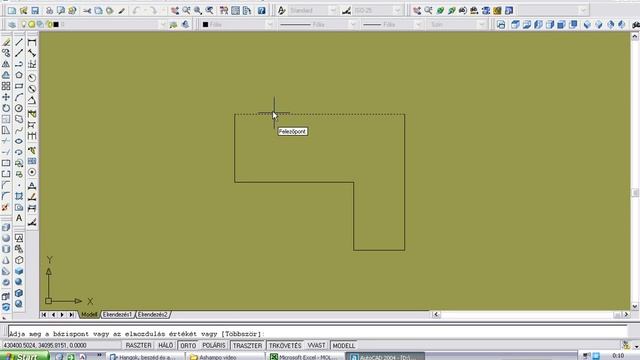640x360 pixels.
Task: Click the Windows Start button
Action: [24, 356]
